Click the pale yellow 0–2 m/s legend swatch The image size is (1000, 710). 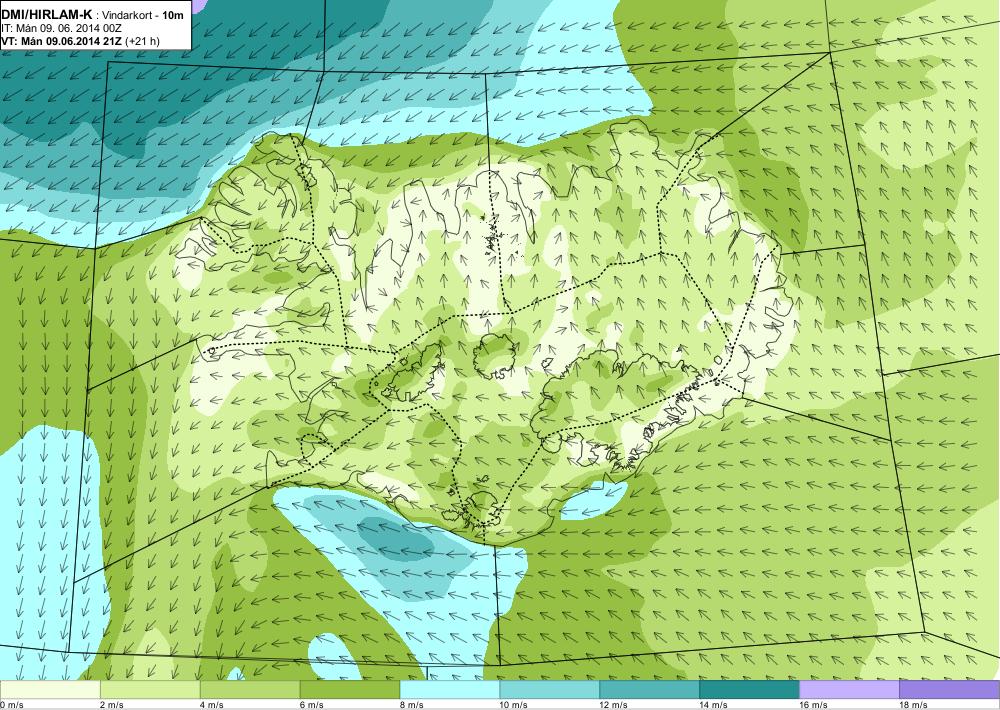pyautogui.click(x=50, y=690)
